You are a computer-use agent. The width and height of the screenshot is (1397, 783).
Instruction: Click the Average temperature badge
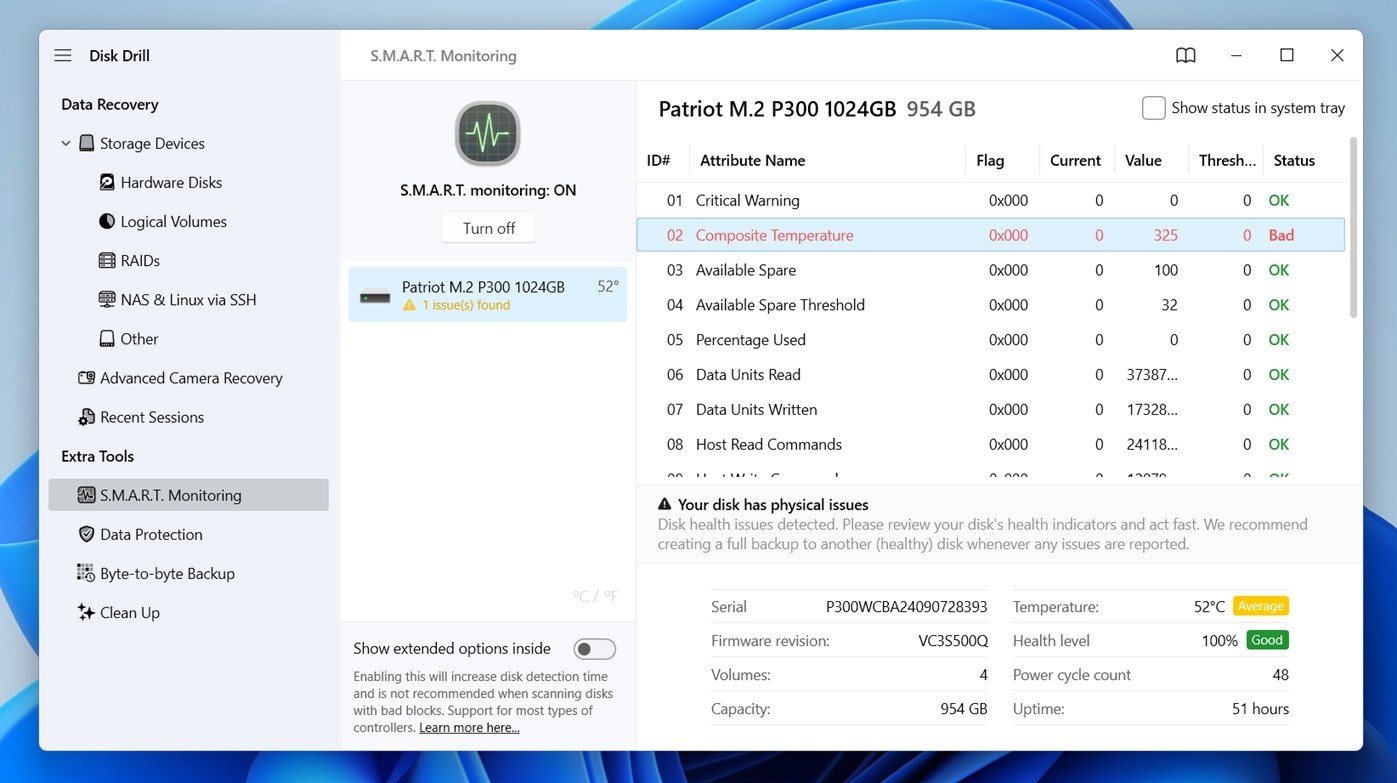(1260, 606)
